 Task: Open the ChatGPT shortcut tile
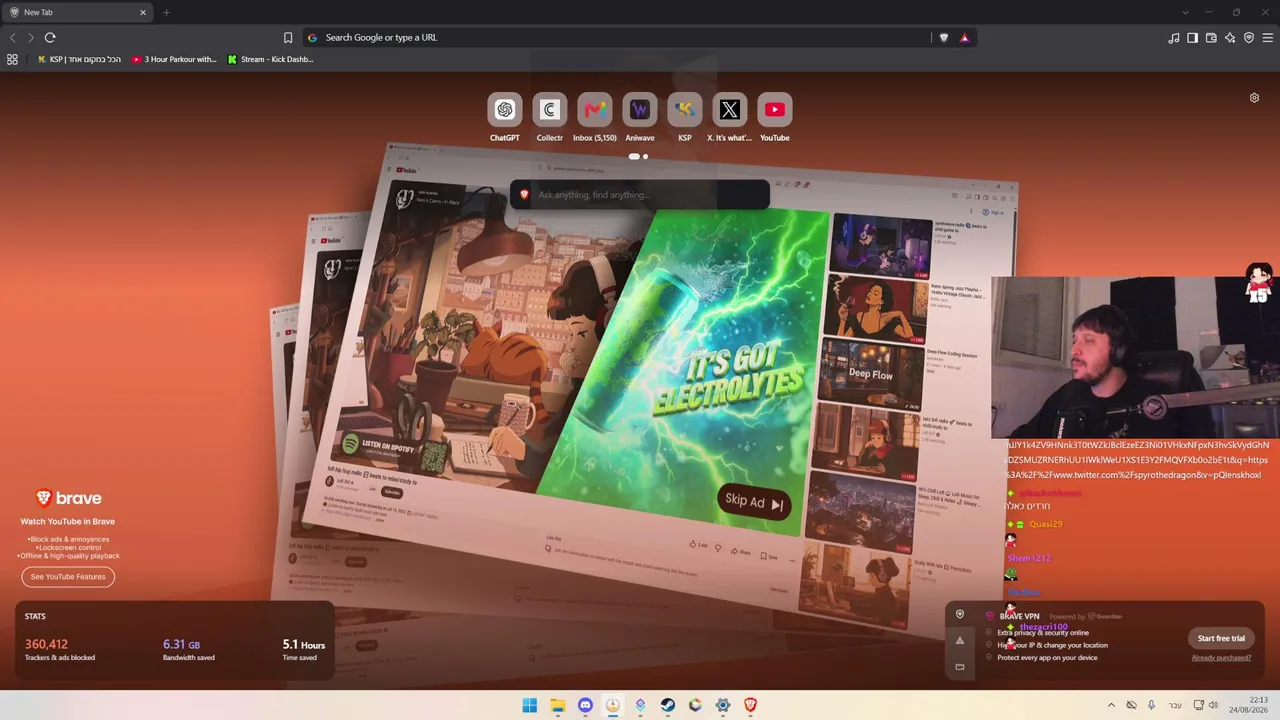[x=504, y=110]
